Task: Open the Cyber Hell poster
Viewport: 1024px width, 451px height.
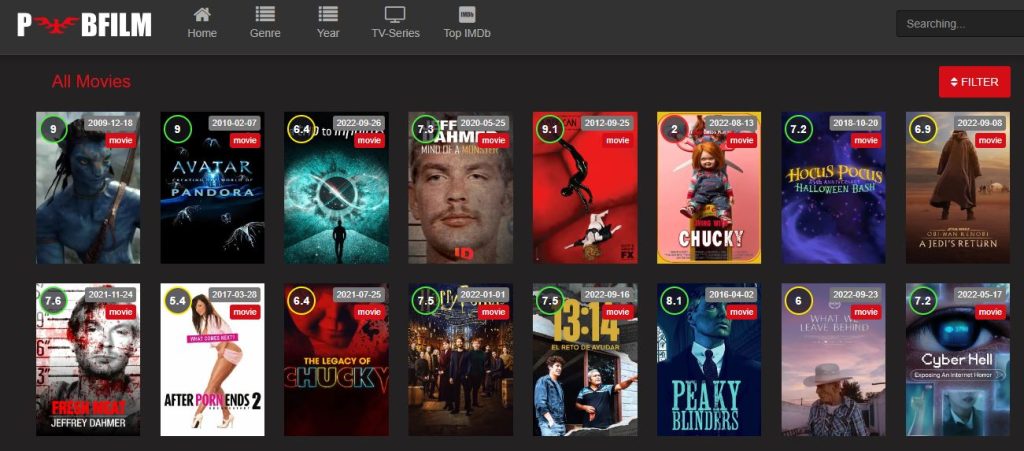Action: [x=958, y=360]
